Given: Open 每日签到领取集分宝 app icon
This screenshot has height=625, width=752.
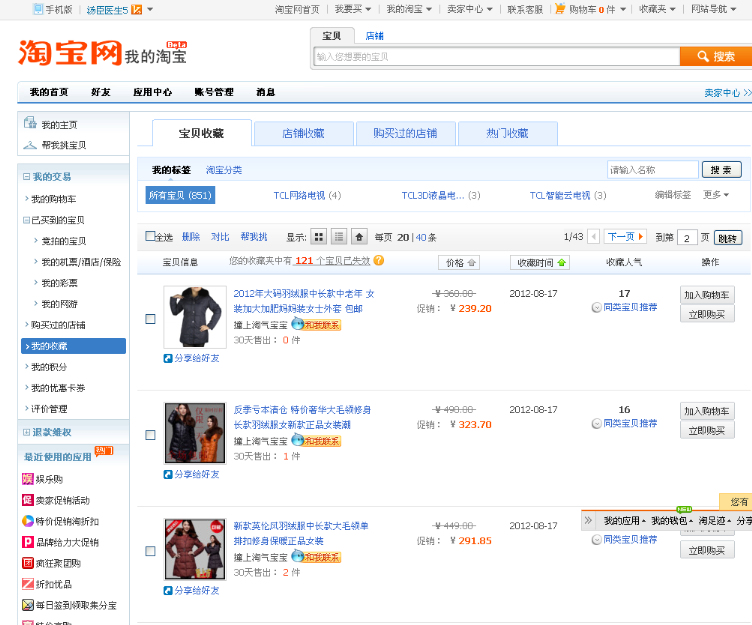Looking at the screenshot, I should 28,605.
